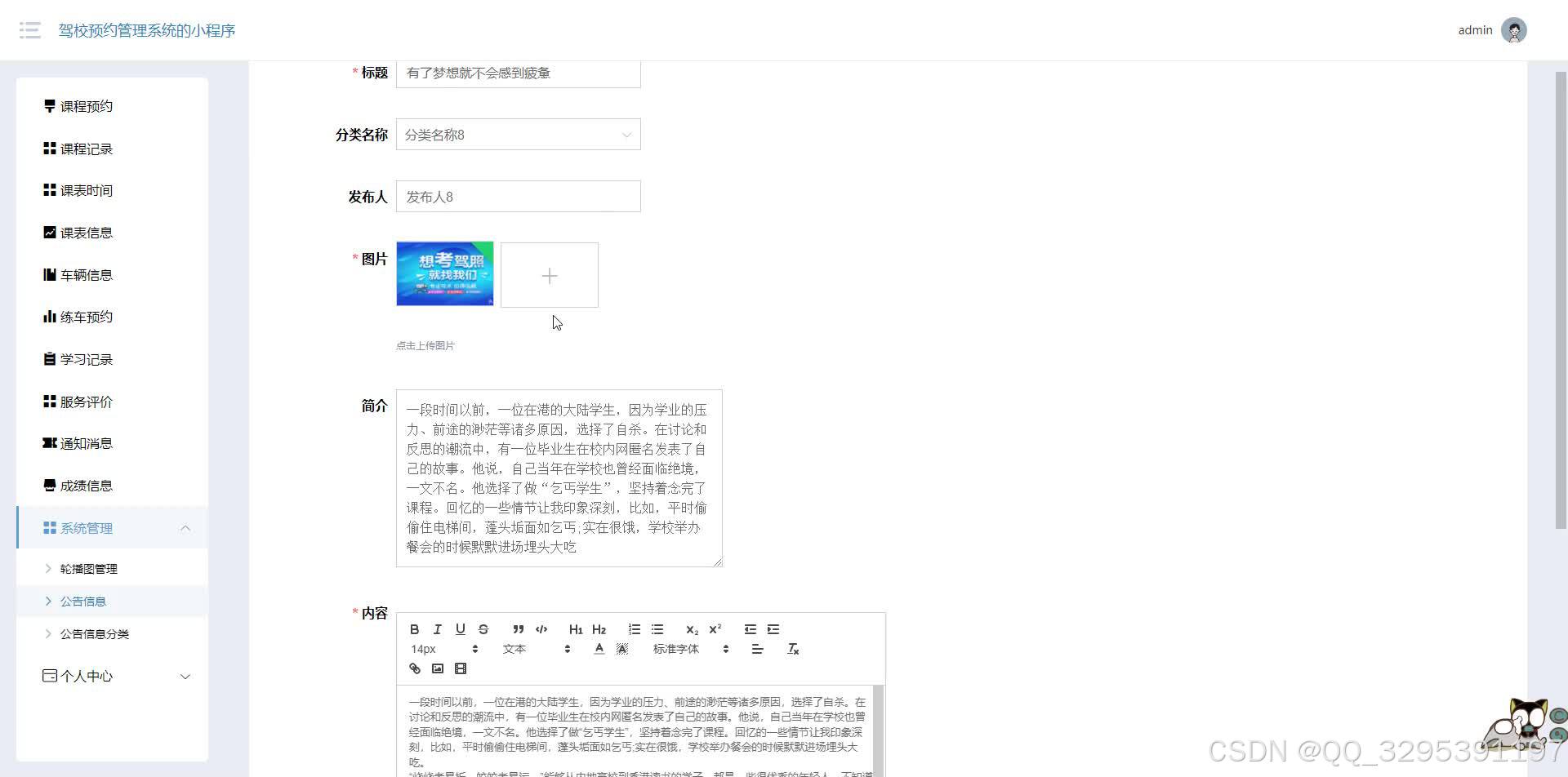
Task: Insert a blockquote in the content editor
Action: click(518, 628)
